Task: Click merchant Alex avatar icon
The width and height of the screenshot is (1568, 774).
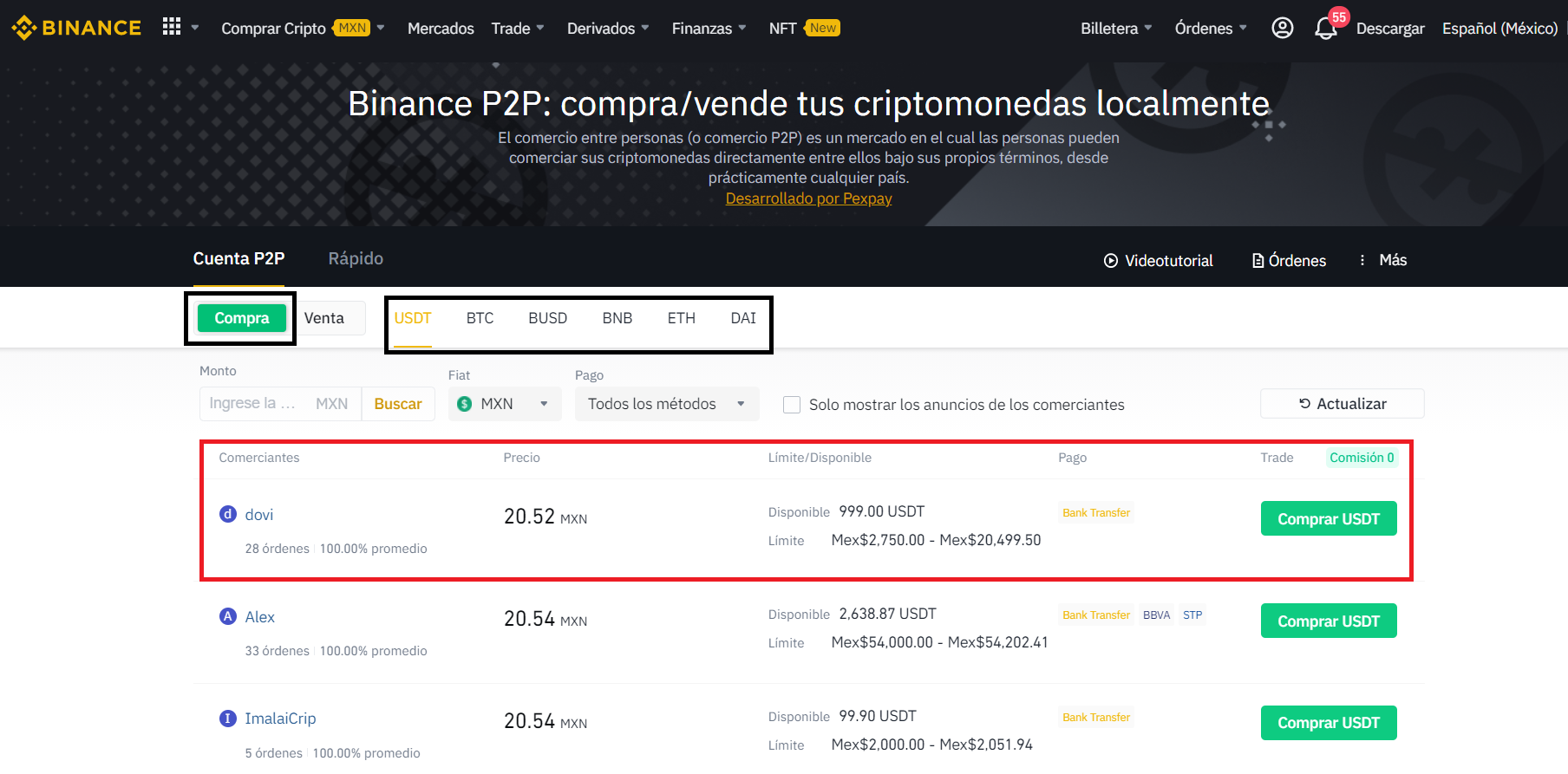Action: pos(228,616)
